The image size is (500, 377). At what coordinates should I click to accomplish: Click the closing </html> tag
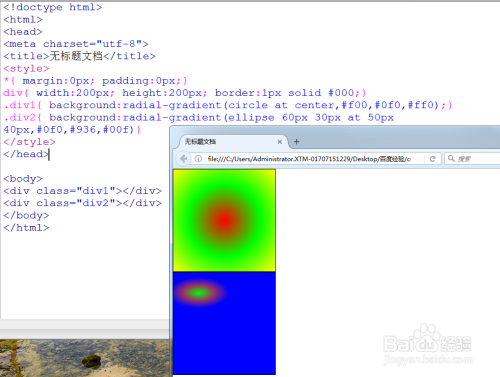pos(26,228)
